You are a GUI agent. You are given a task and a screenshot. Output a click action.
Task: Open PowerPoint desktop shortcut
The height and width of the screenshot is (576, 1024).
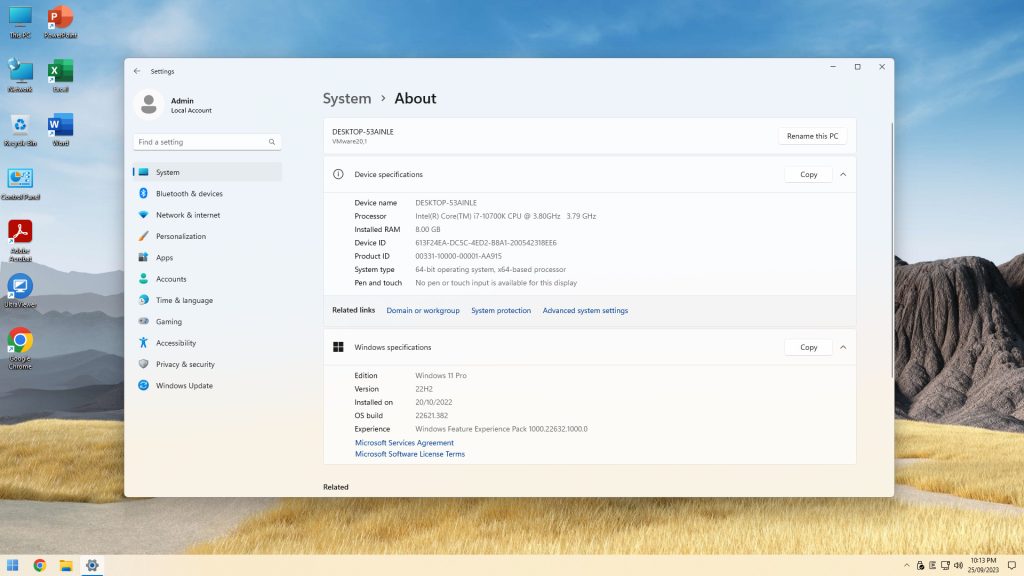click(60, 22)
